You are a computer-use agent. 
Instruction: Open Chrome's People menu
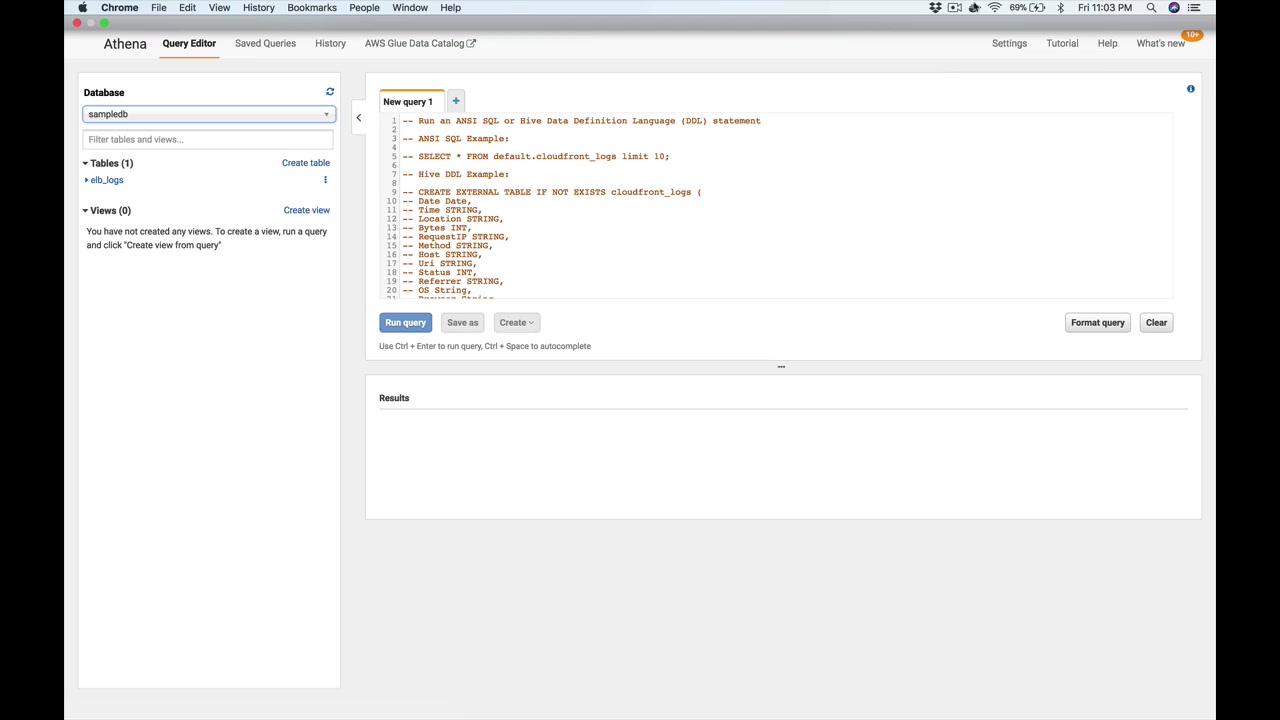click(364, 8)
